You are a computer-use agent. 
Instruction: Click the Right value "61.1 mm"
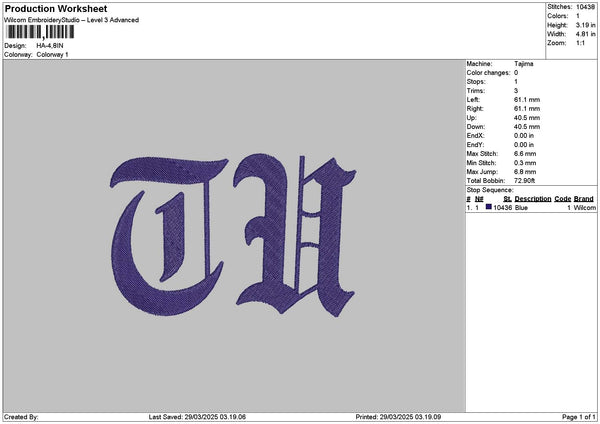click(527, 109)
